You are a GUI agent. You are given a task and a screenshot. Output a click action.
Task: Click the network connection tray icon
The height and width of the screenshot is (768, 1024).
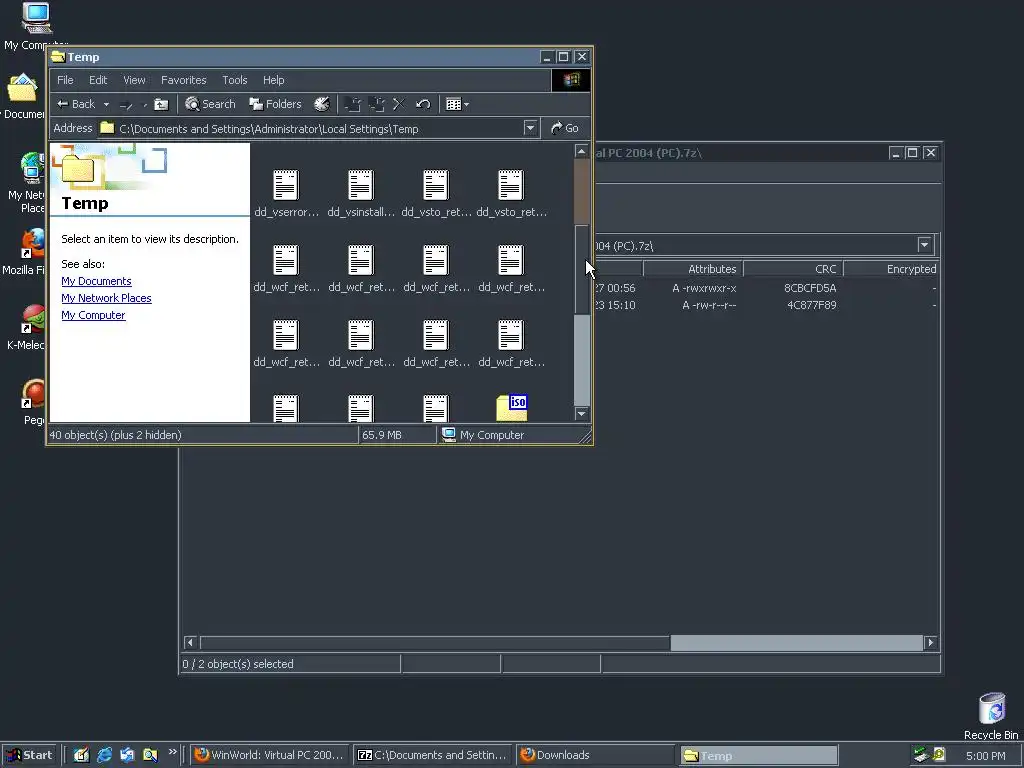tap(921, 755)
